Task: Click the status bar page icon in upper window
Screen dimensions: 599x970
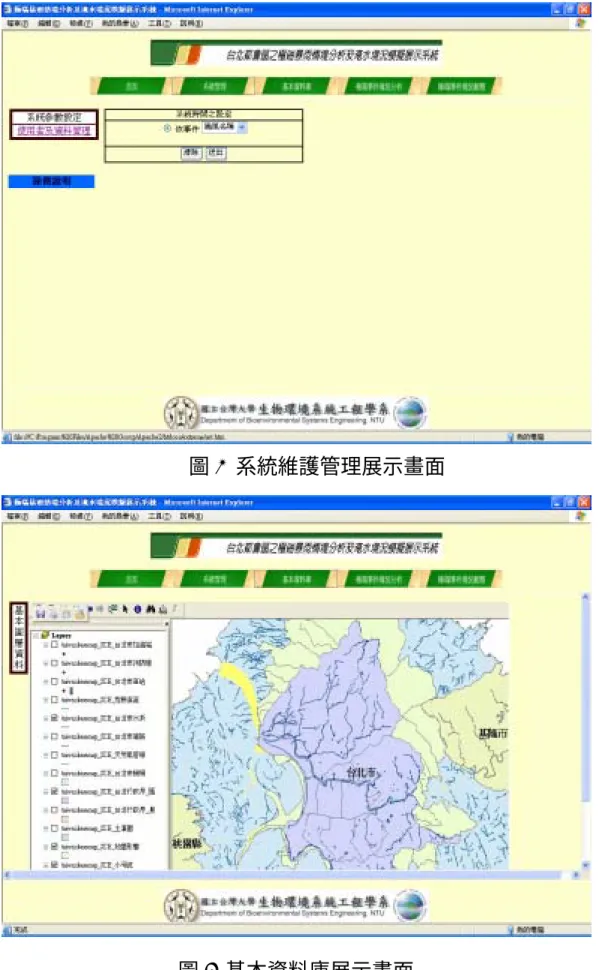Action: coord(7,437)
